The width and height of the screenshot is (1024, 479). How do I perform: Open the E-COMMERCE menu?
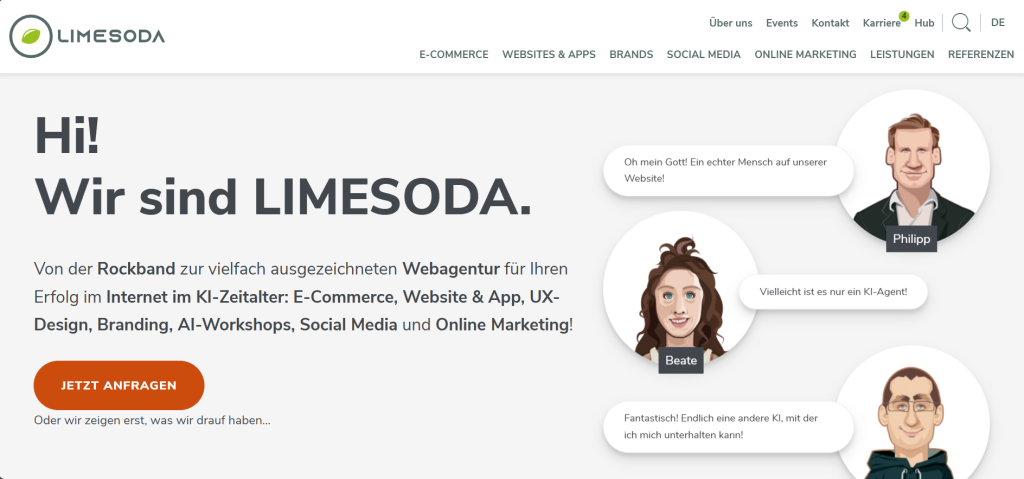454,55
